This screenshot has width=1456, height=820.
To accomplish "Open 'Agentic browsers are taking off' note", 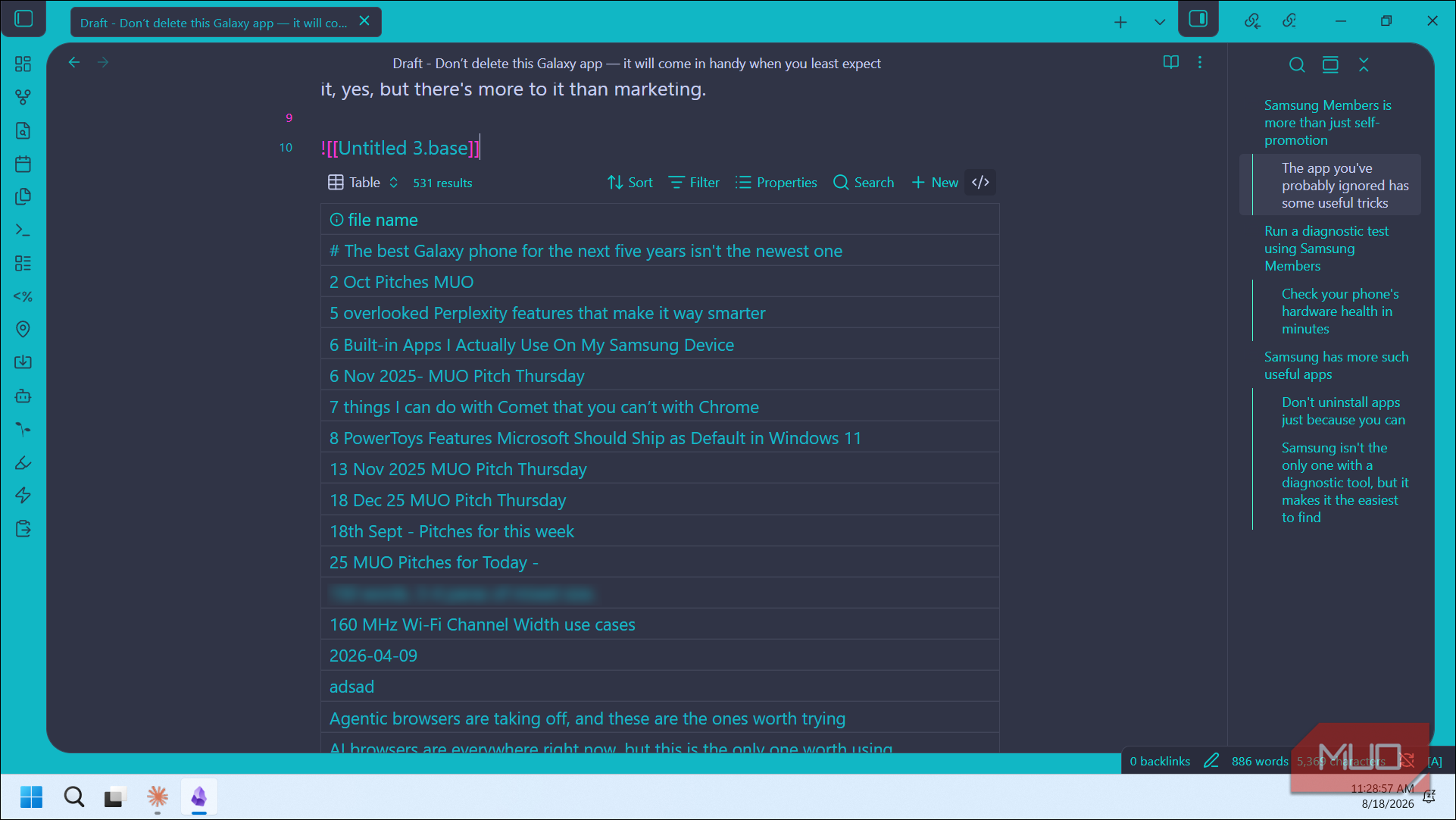I will (x=587, y=718).
